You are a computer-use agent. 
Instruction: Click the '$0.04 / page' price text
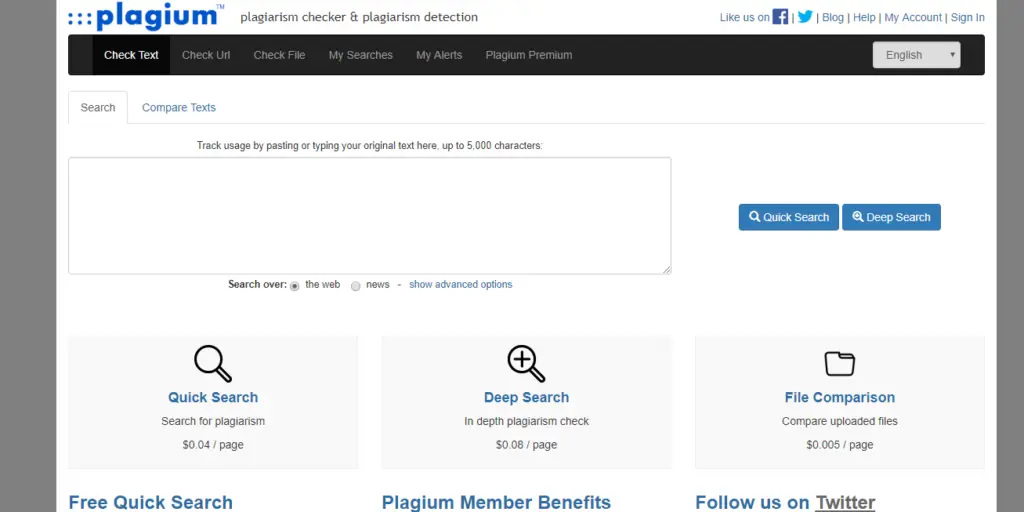(x=213, y=445)
